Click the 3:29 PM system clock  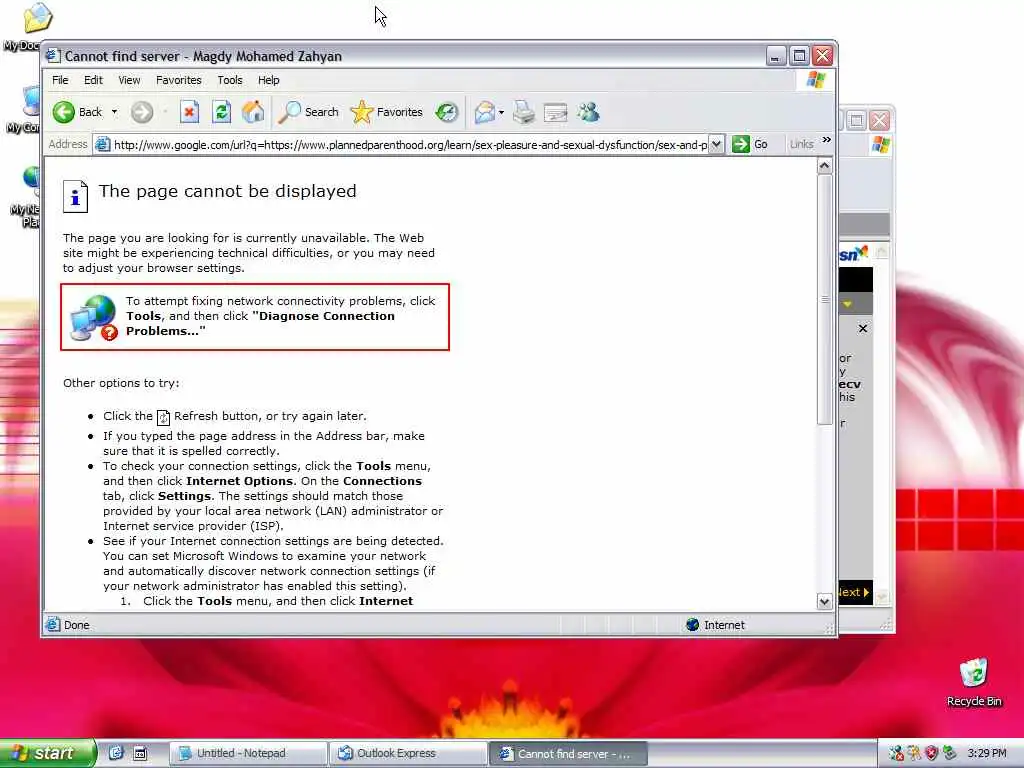[x=987, y=753]
